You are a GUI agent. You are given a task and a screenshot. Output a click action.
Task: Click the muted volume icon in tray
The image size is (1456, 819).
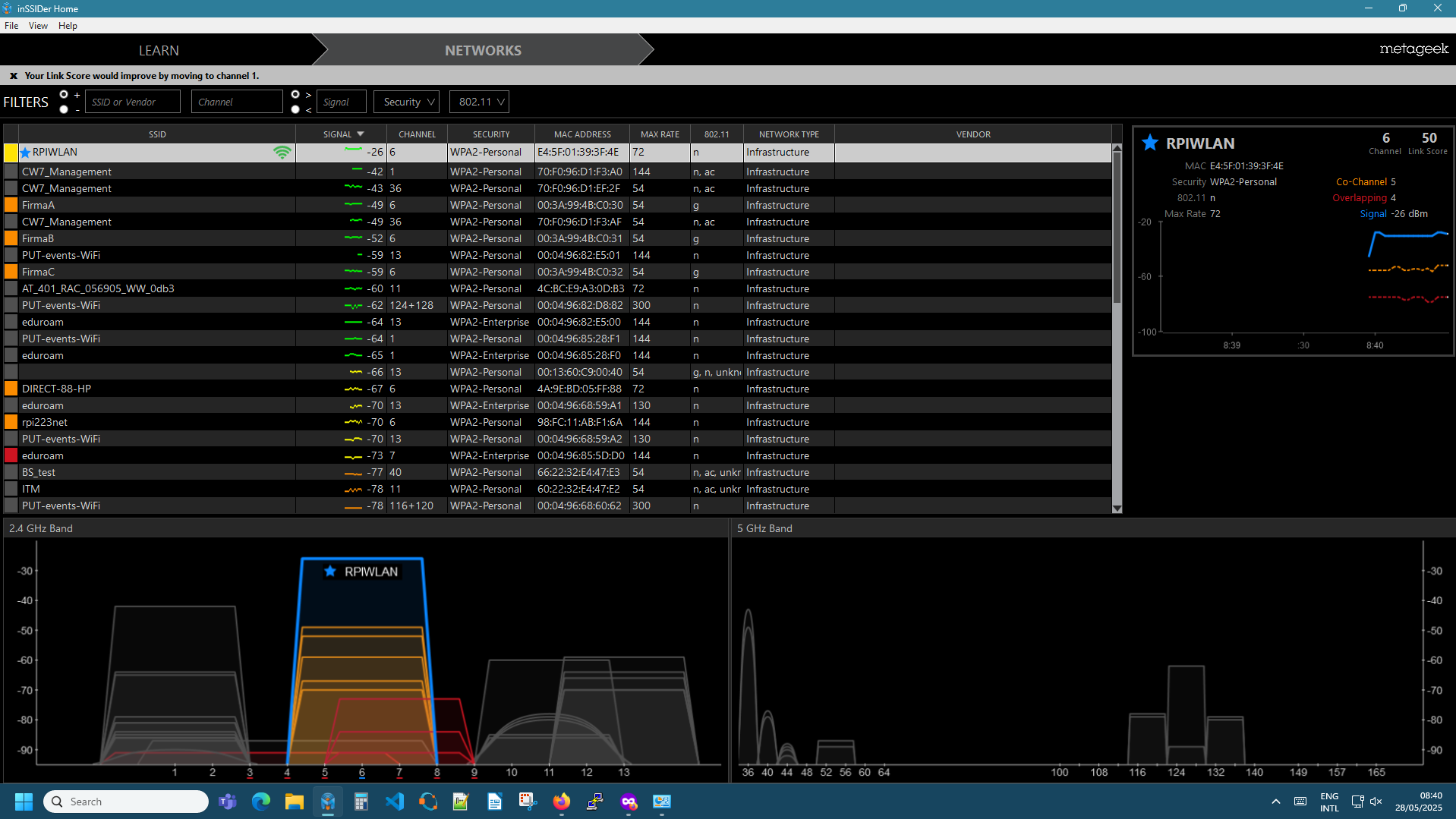point(1376,802)
